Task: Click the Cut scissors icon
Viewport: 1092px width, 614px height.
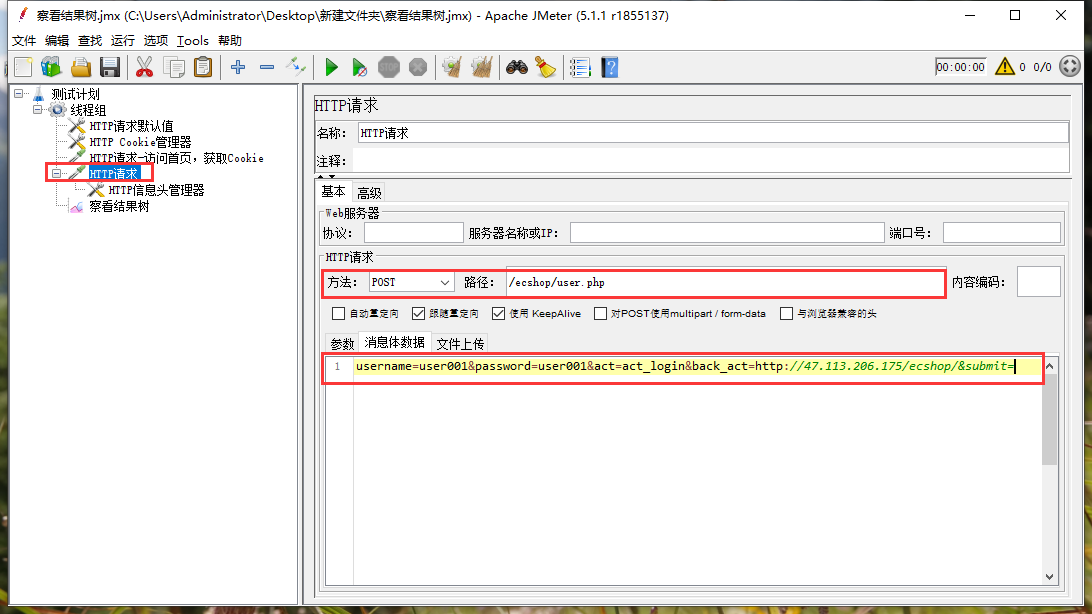Action: click(144, 68)
